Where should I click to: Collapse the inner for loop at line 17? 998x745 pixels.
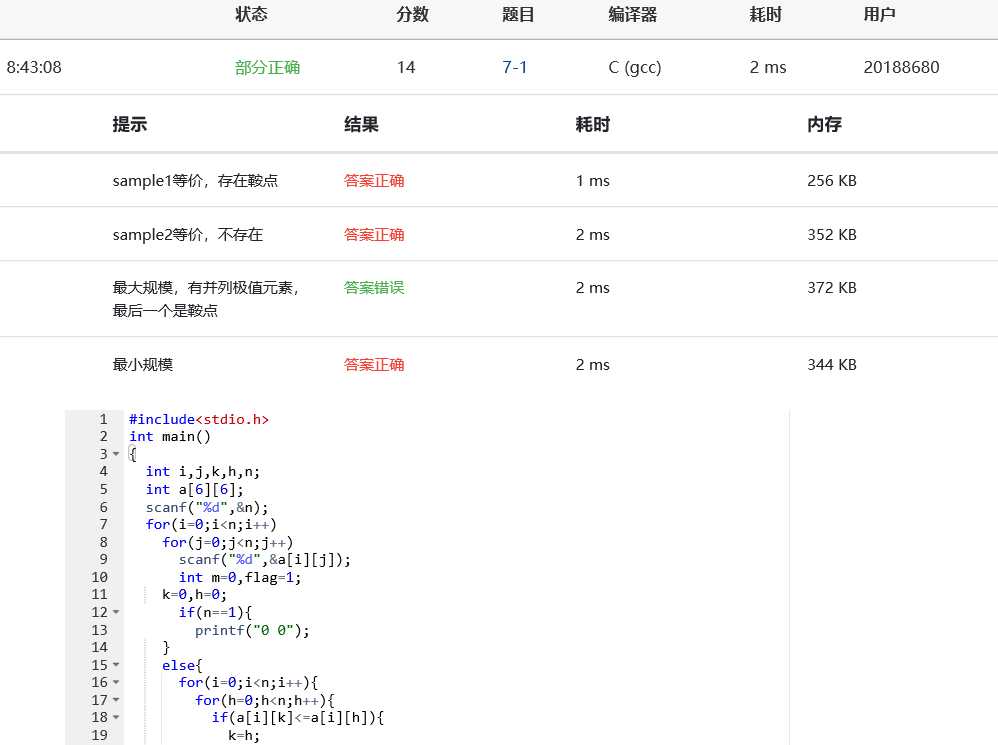[x=116, y=700]
